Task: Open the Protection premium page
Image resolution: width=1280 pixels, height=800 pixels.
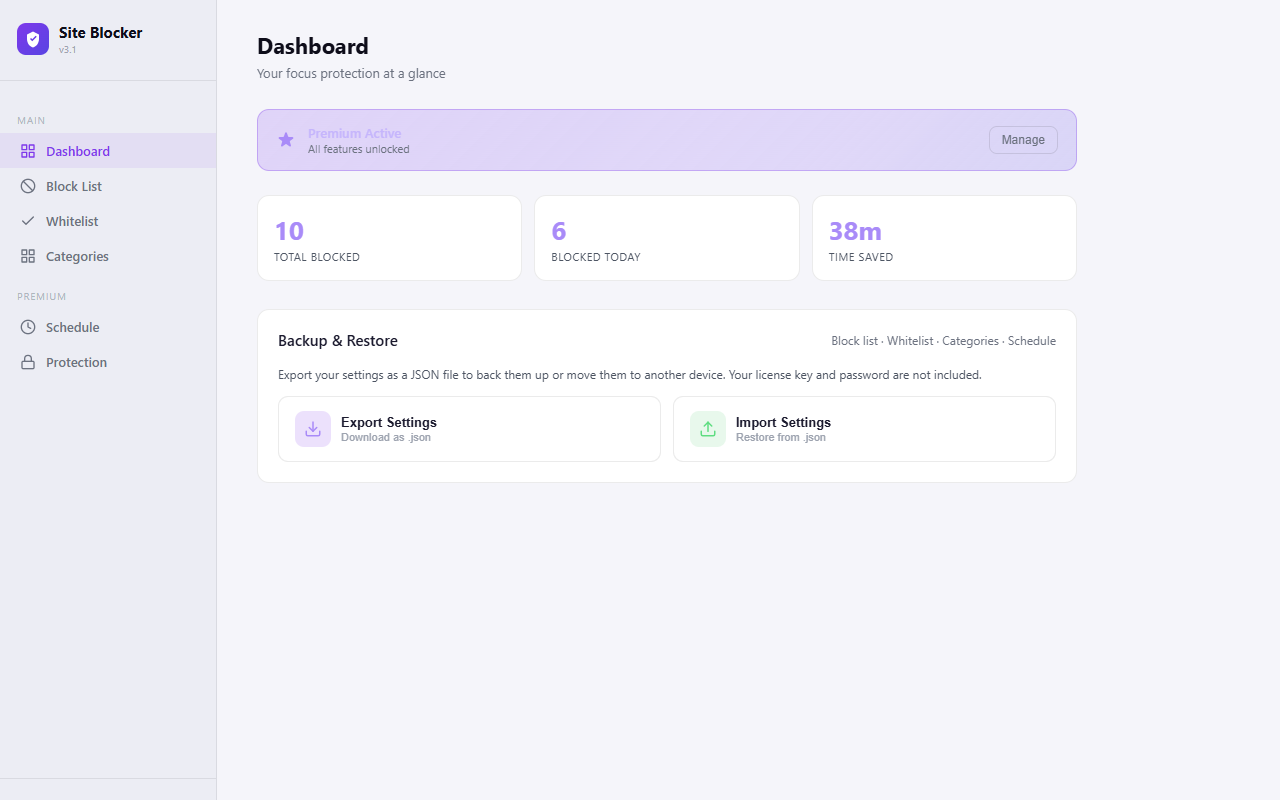Action: [108, 362]
